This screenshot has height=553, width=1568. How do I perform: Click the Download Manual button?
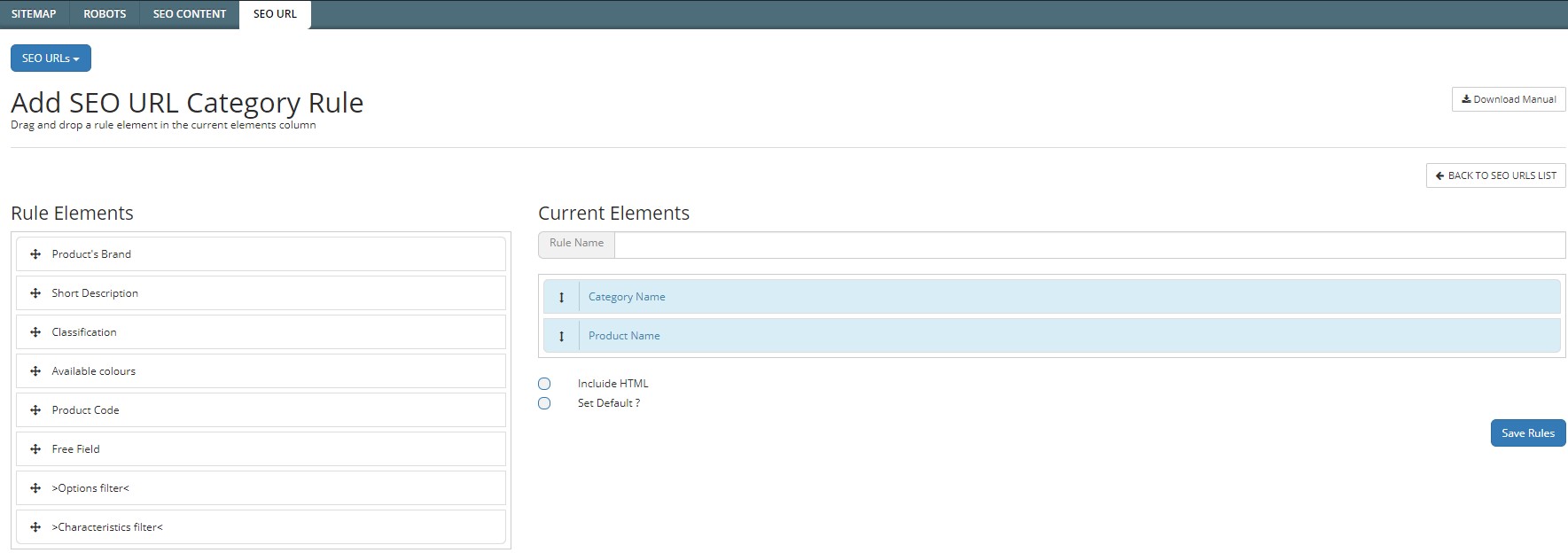point(1509,99)
